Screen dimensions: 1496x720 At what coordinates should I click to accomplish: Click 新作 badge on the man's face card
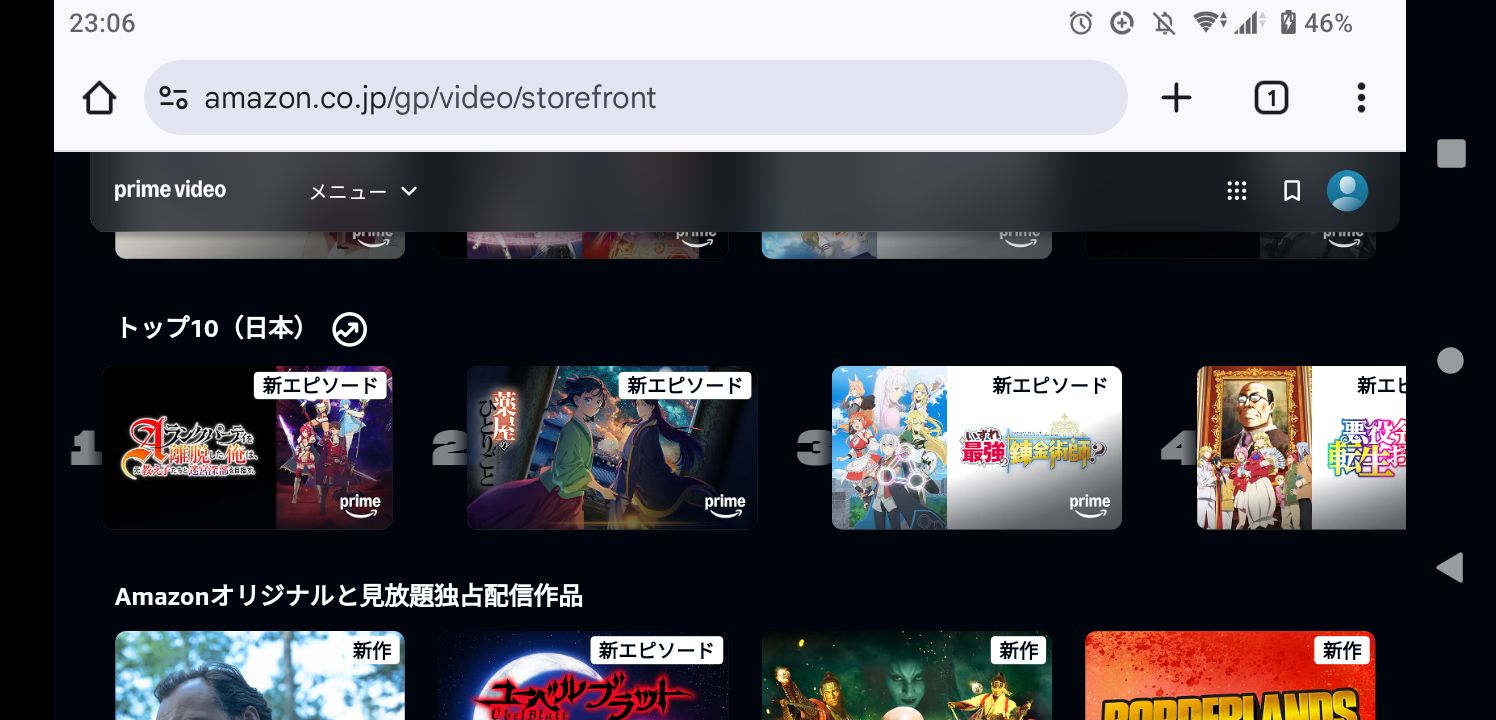[372, 650]
